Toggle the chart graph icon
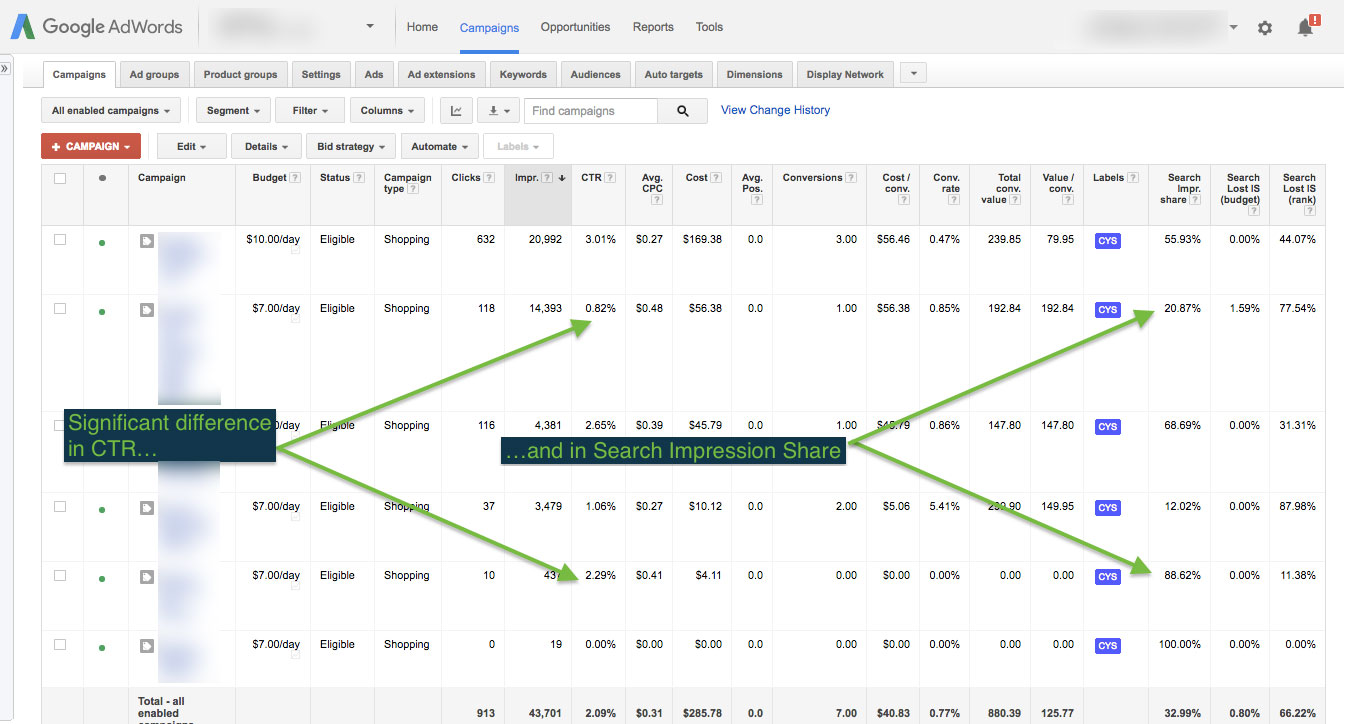The width and height of the screenshot is (1346, 724). click(456, 111)
